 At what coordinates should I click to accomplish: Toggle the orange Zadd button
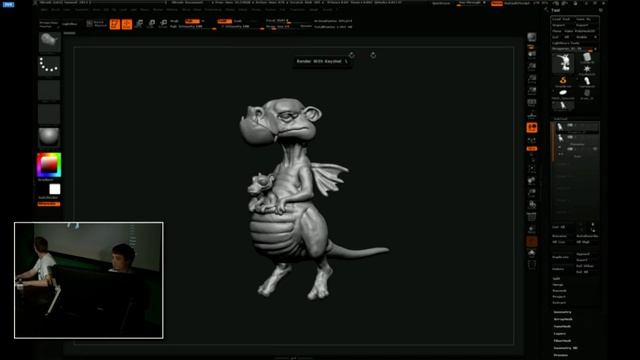(224, 21)
